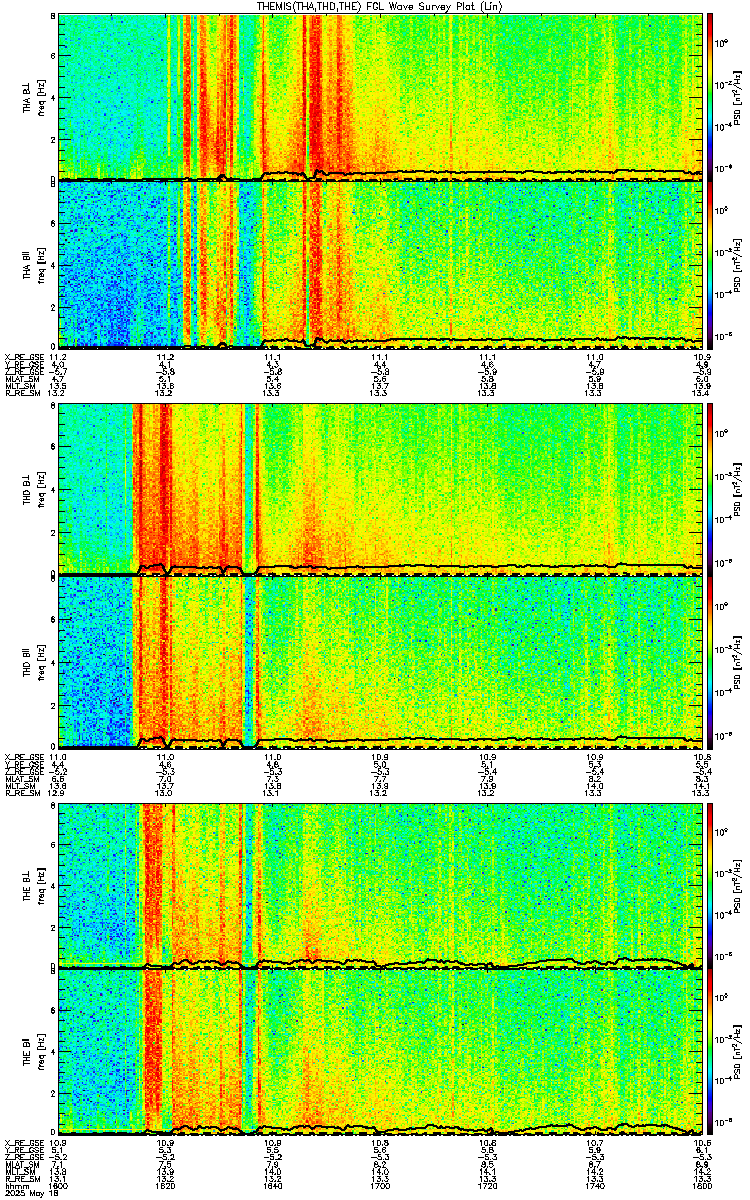Click the X_RE_GSE row label under THA panels
The width and height of the screenshot is (750, 1200).
(23, 356)
